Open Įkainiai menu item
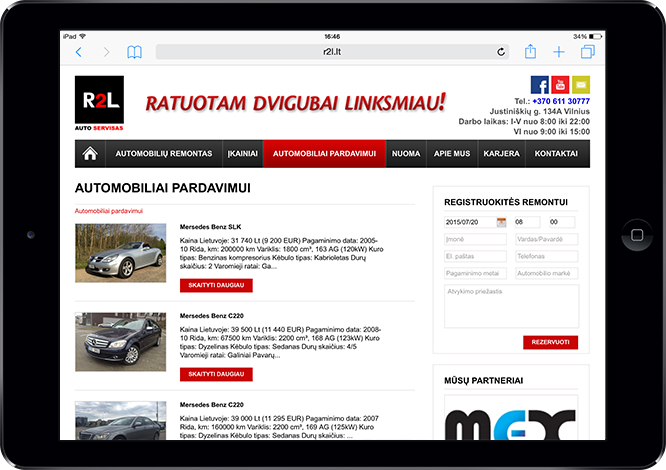 pyautogui.click(x=243, y=154)
